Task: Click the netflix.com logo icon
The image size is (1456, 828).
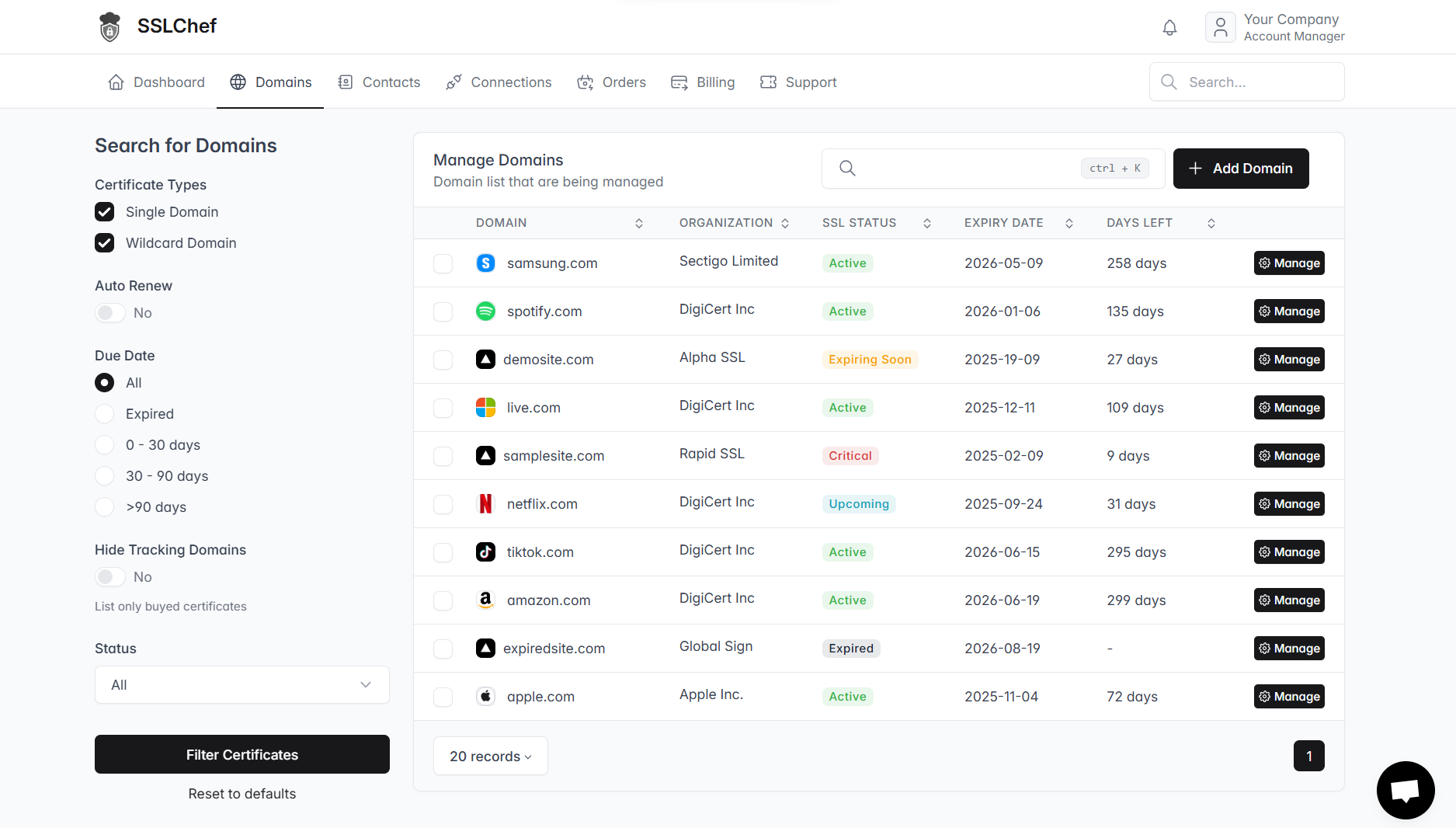Action: [485, 504]
